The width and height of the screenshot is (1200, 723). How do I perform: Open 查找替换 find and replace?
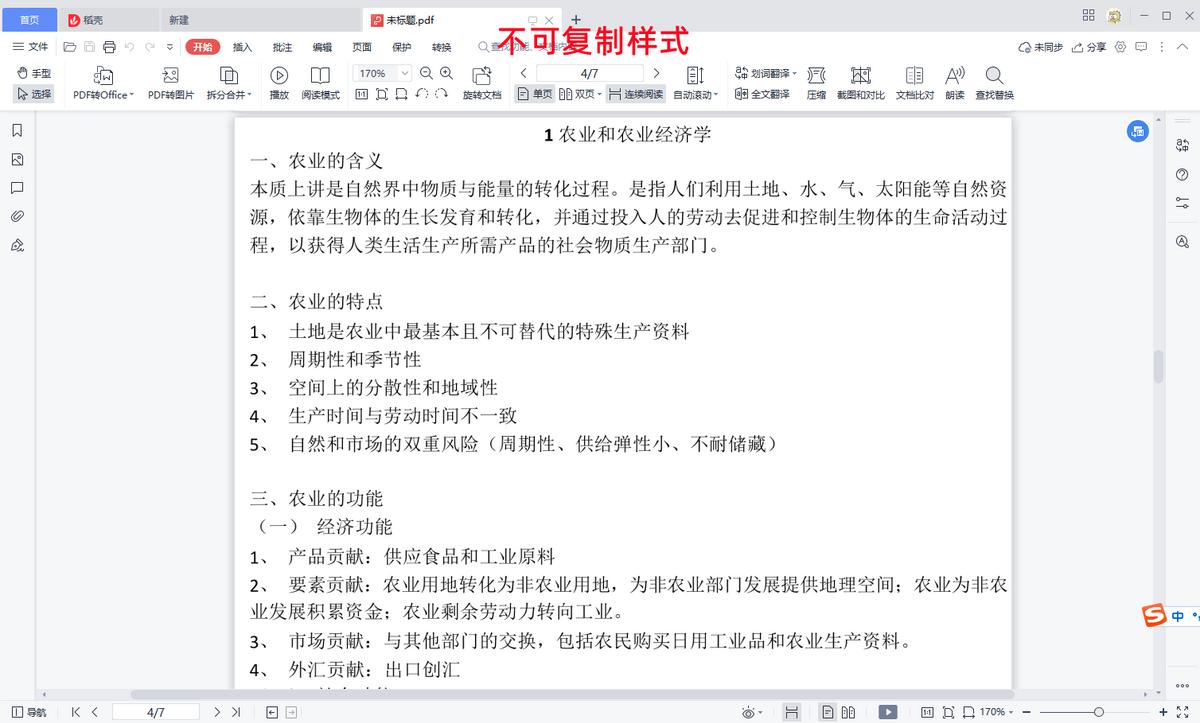pyautogui.click(x=994, y=80)
